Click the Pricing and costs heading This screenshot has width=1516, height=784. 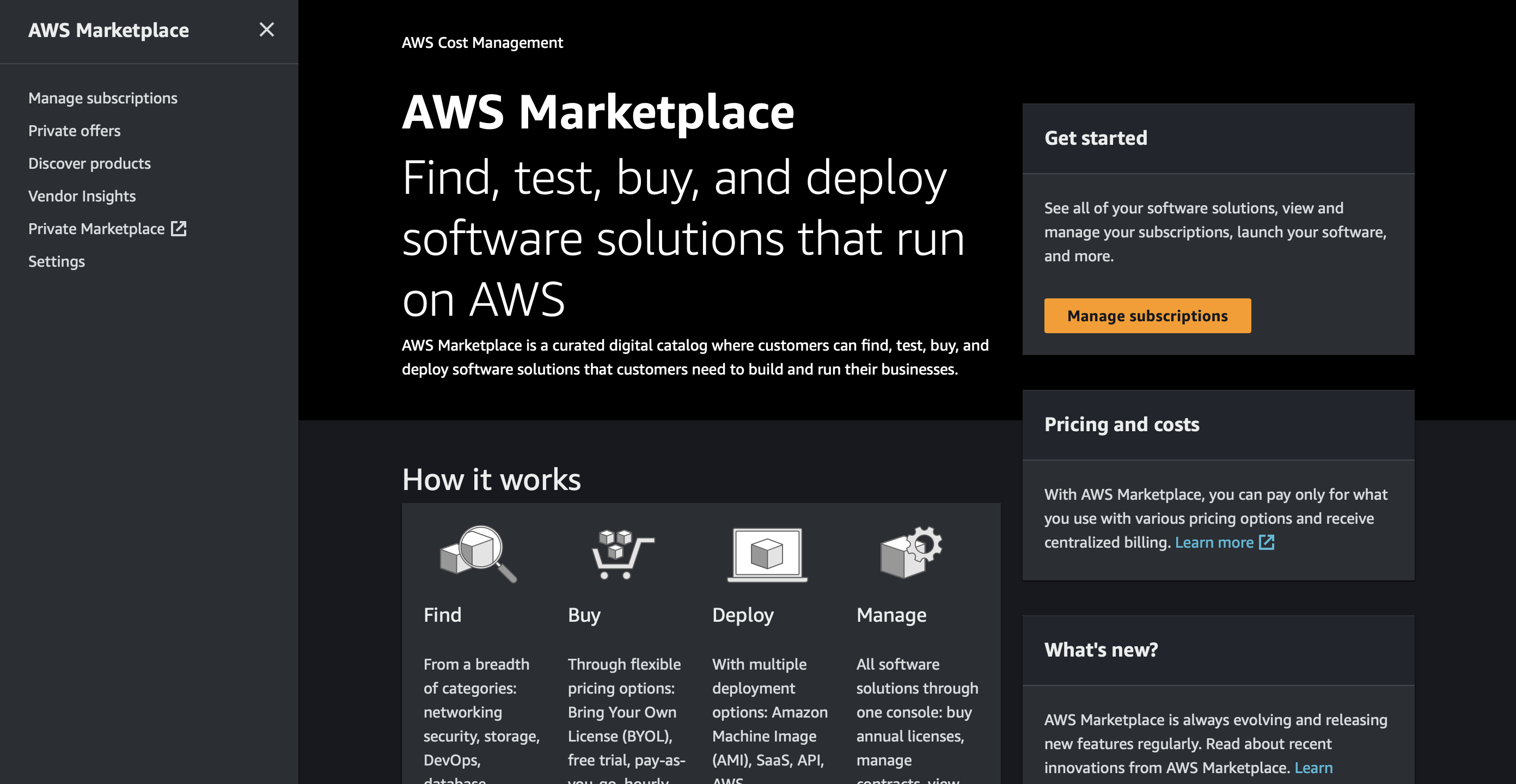click(x=1121, y=424)
